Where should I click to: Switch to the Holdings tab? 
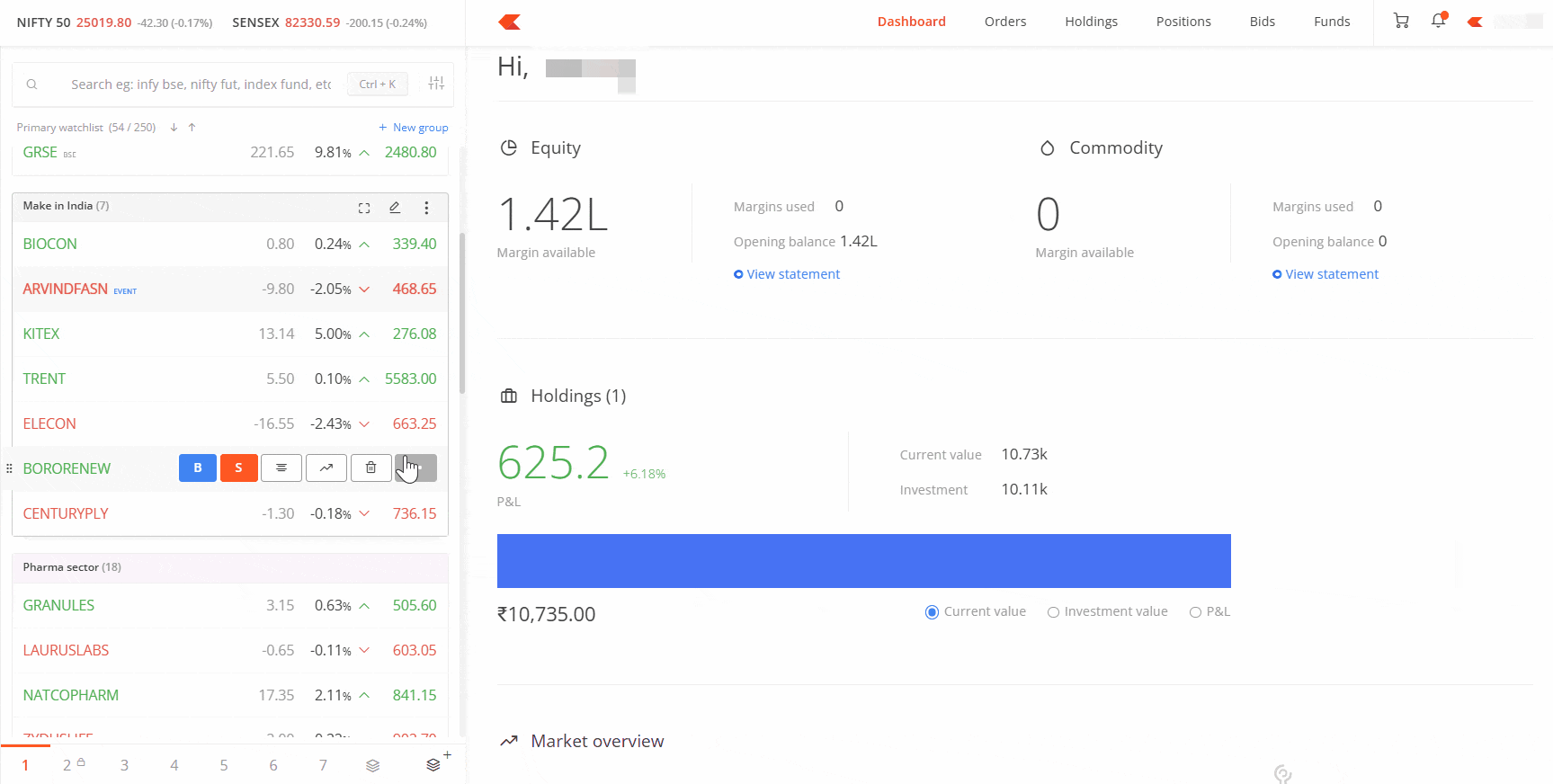pyautogui.click(x=1092, y=22)
